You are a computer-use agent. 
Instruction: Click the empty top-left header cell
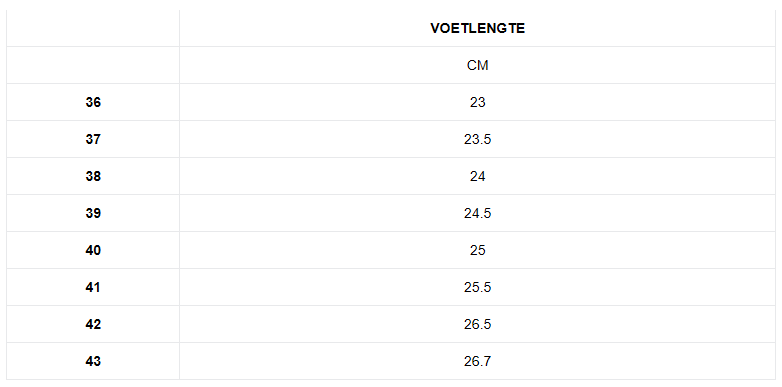click(93, 28)
